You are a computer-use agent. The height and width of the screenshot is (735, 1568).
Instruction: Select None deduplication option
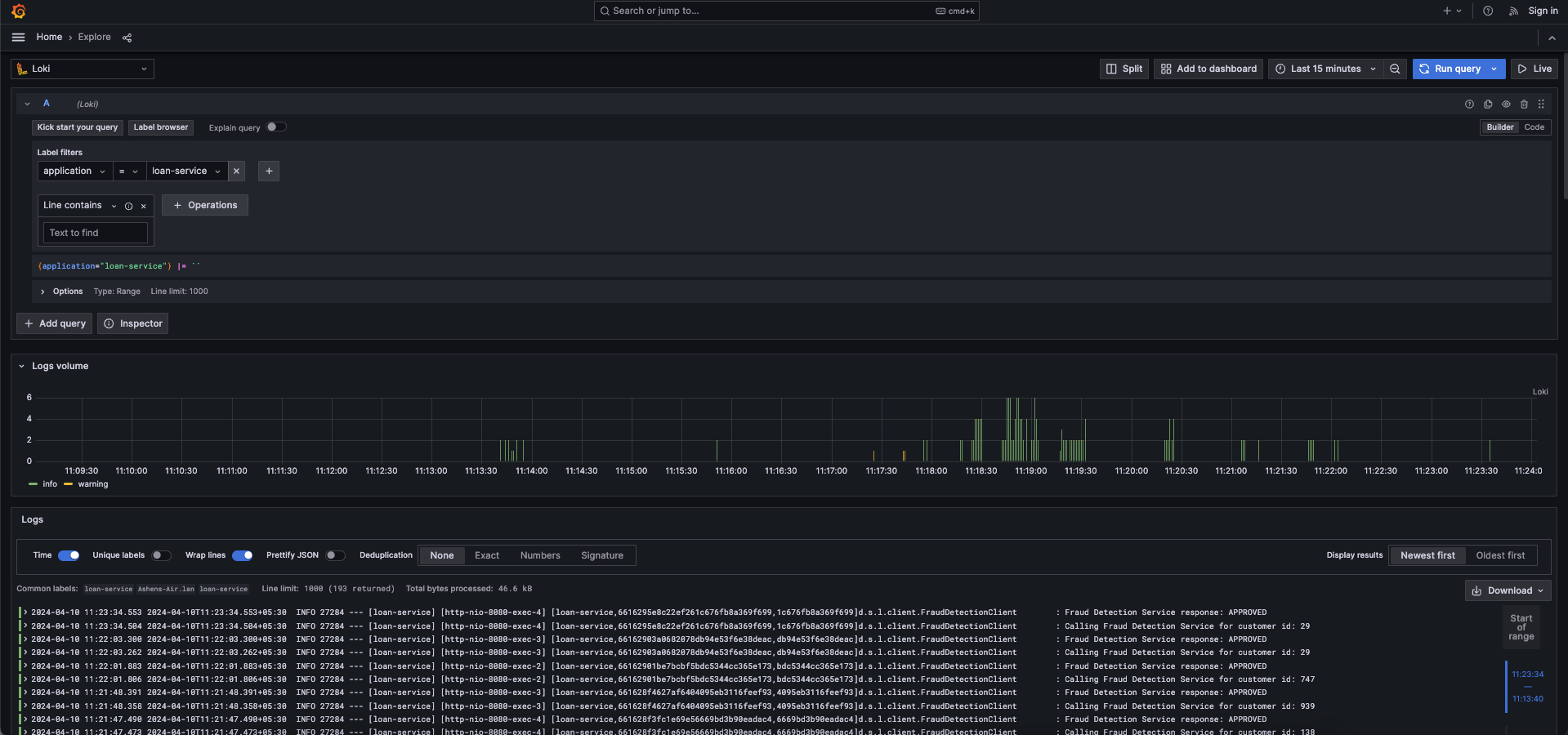[442, 555]
